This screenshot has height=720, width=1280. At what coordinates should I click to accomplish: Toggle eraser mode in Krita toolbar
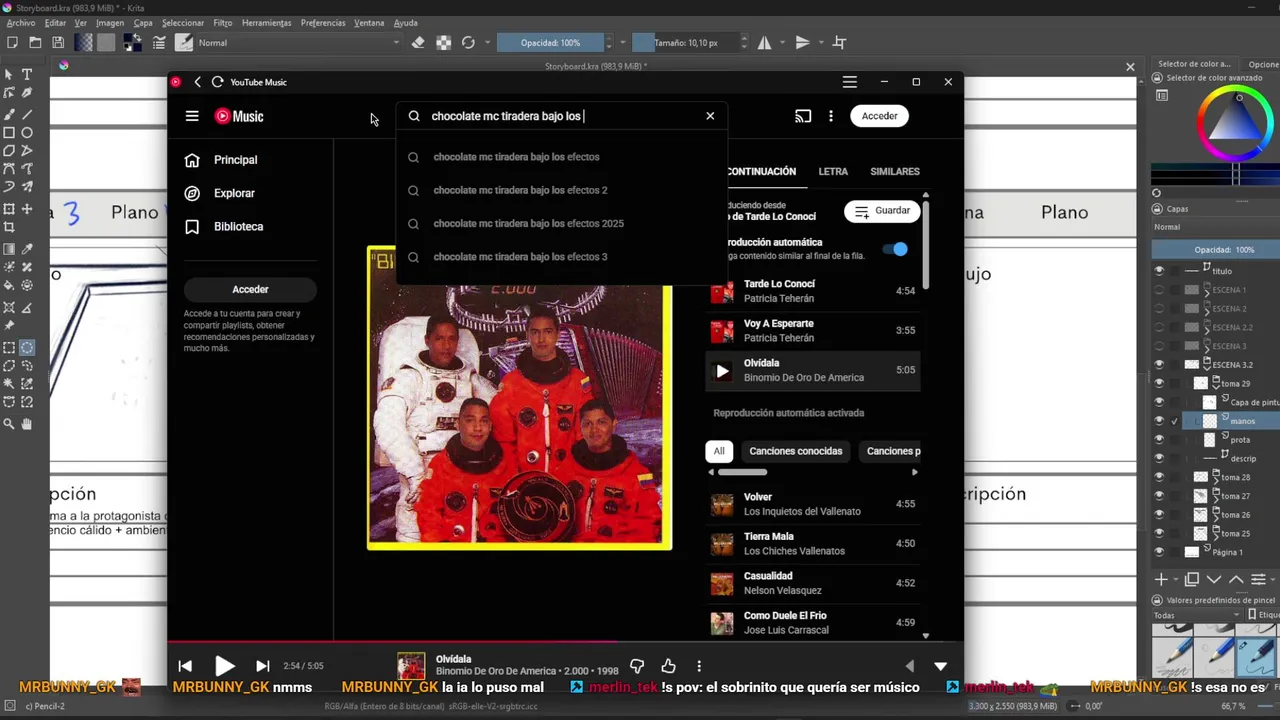418,42
